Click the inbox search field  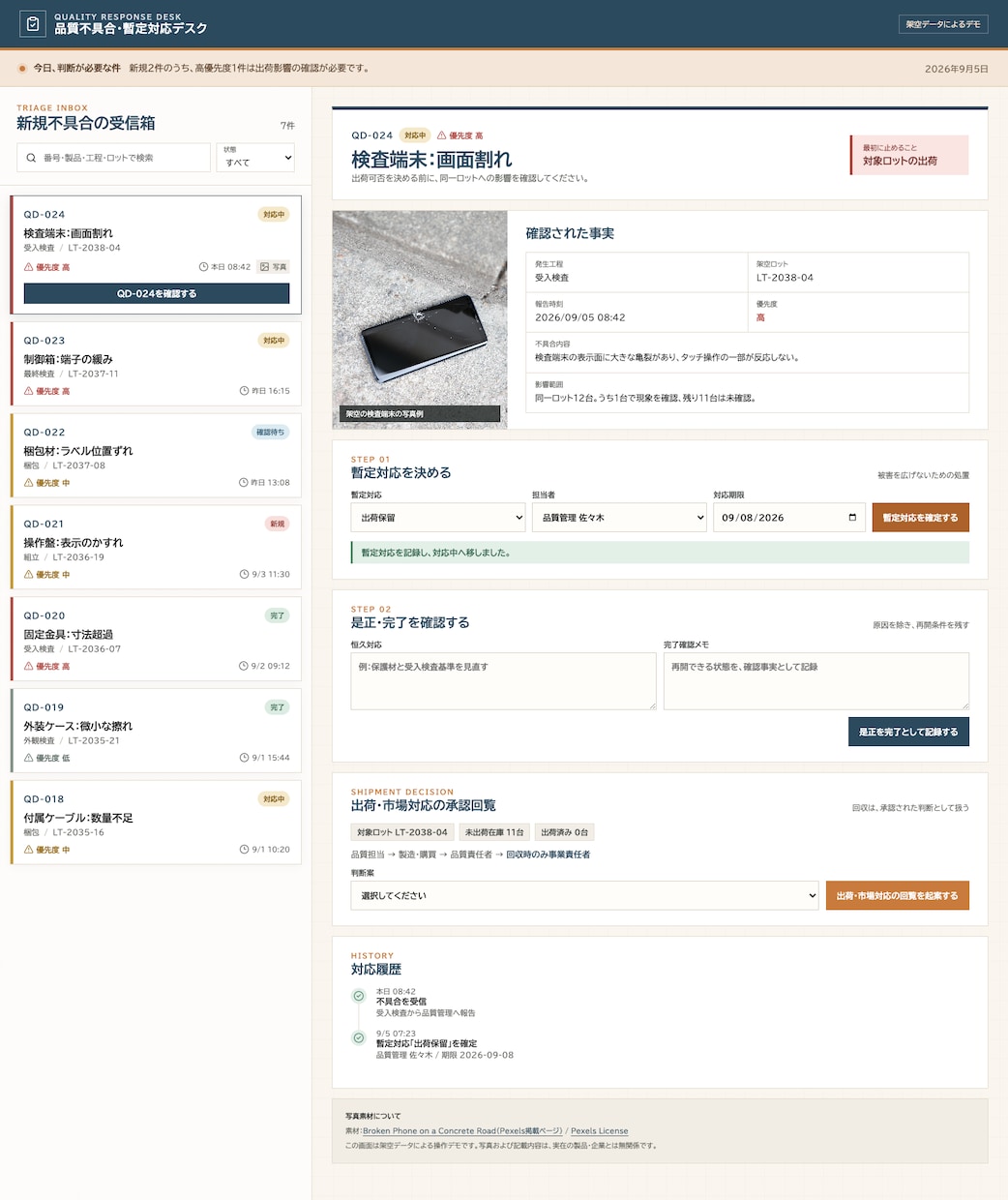point(113,158)
